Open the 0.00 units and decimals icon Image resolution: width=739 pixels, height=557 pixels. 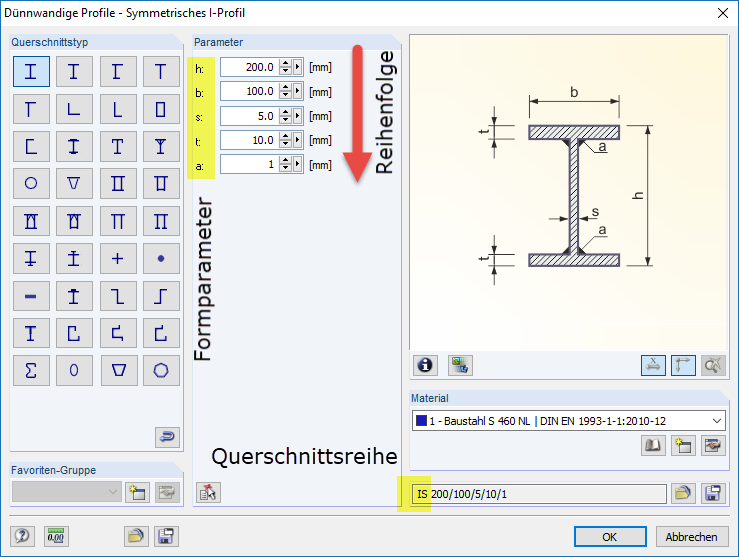tap(56, 536)
